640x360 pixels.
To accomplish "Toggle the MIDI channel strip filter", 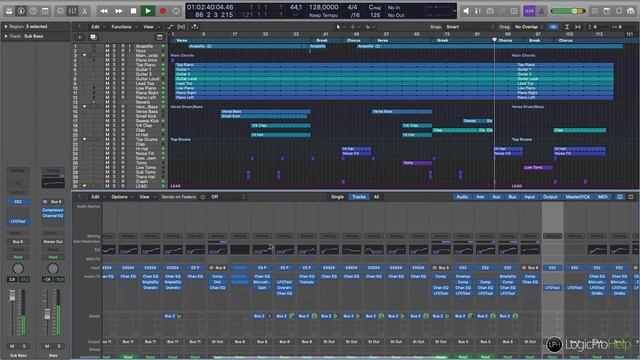I will (x=603, y=197).
